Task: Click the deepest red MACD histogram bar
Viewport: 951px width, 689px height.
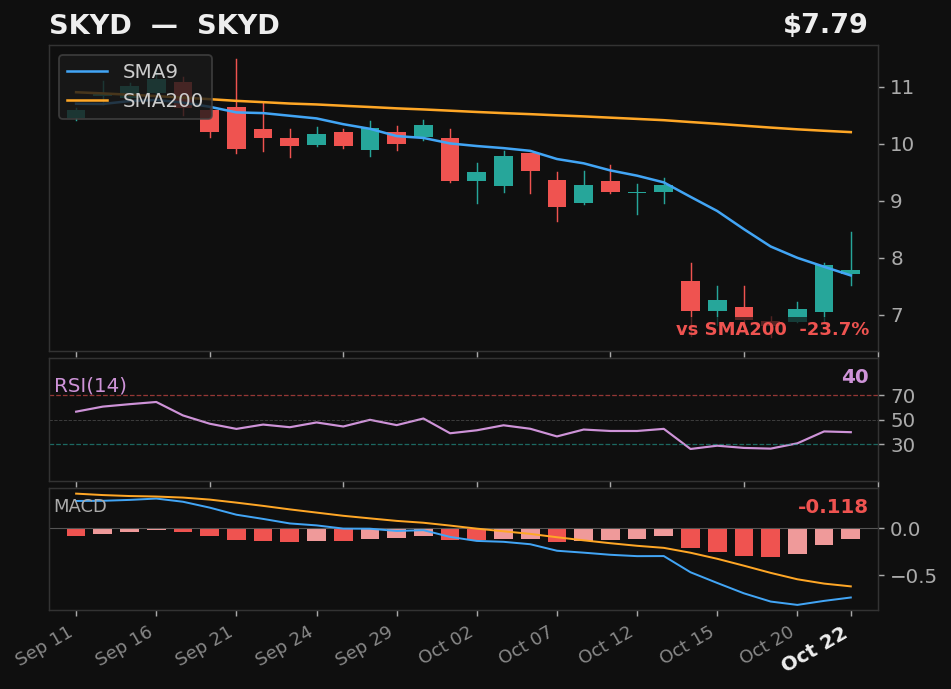Action: click(770, 543)
